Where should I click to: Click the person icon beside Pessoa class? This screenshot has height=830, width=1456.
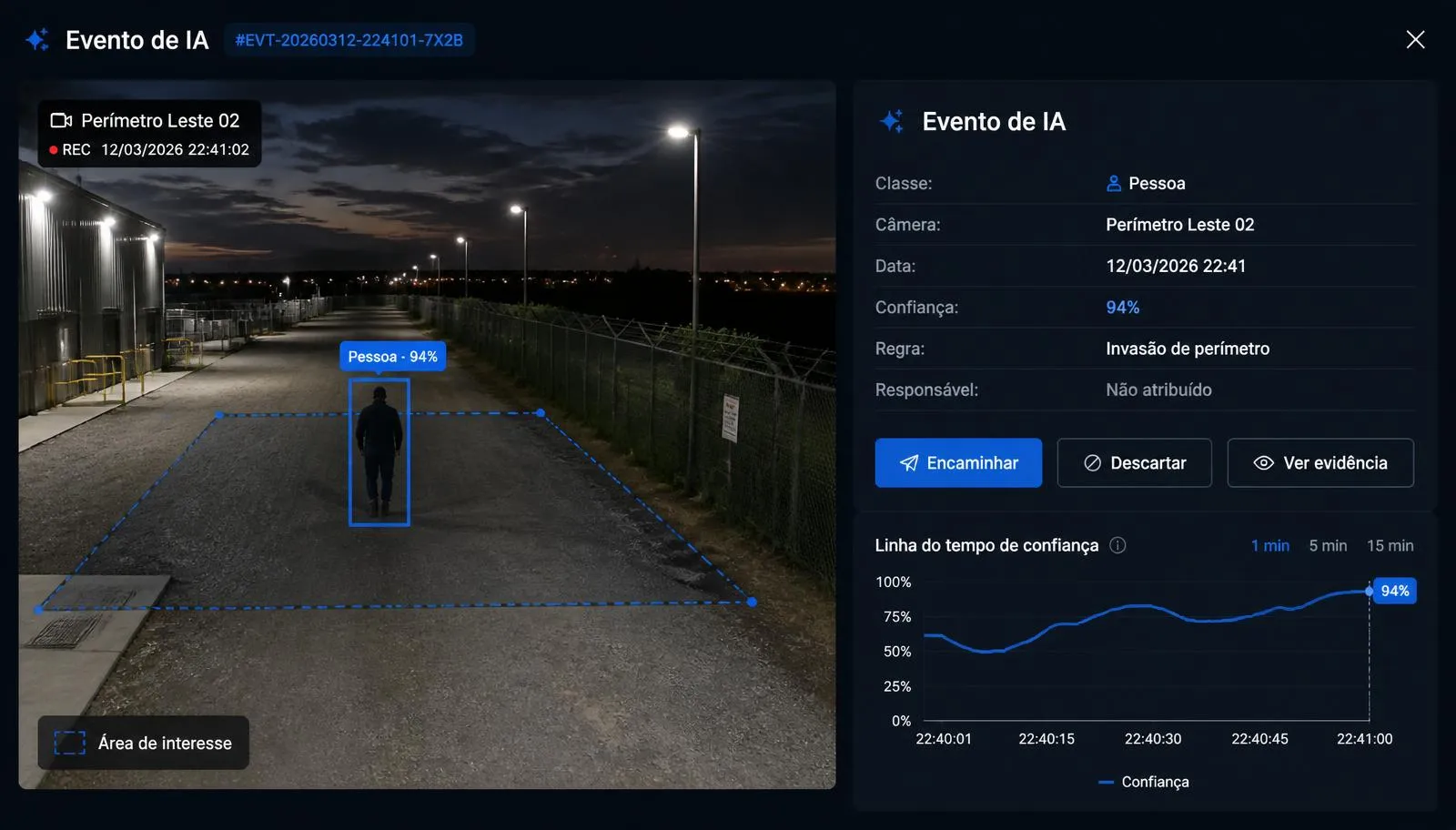1114,183
